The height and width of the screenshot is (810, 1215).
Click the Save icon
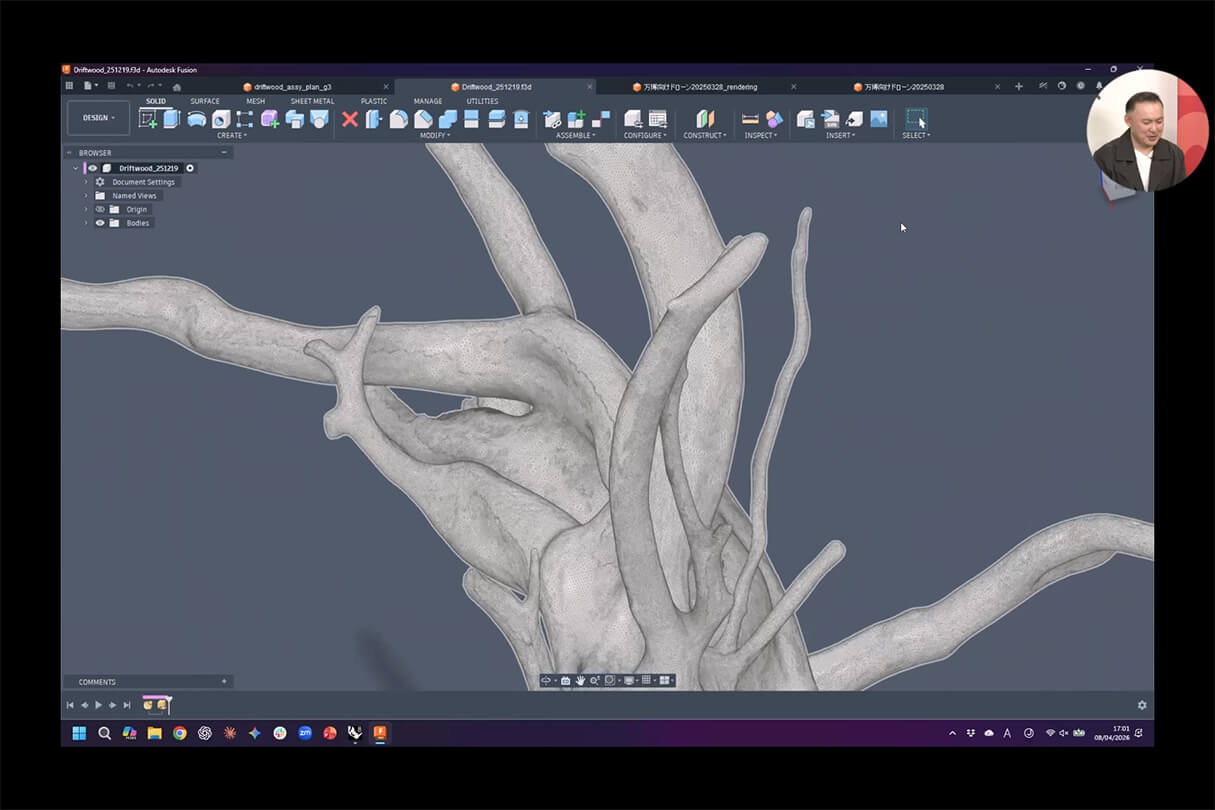coord(111,85)
